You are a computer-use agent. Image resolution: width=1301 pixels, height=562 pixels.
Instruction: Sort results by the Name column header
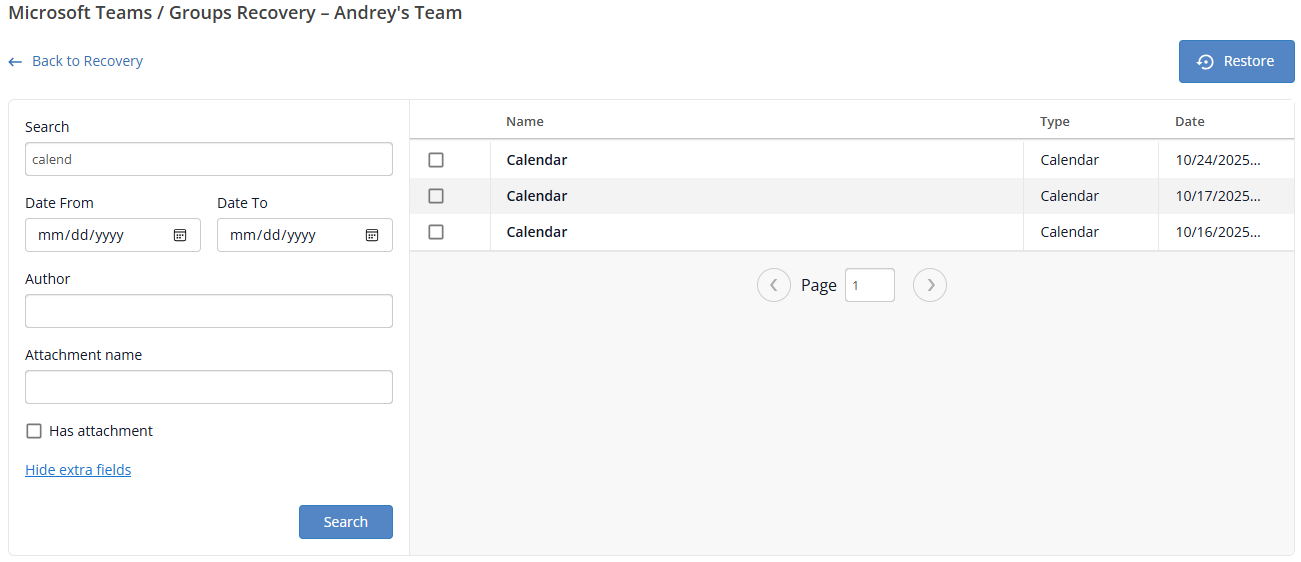525,122
